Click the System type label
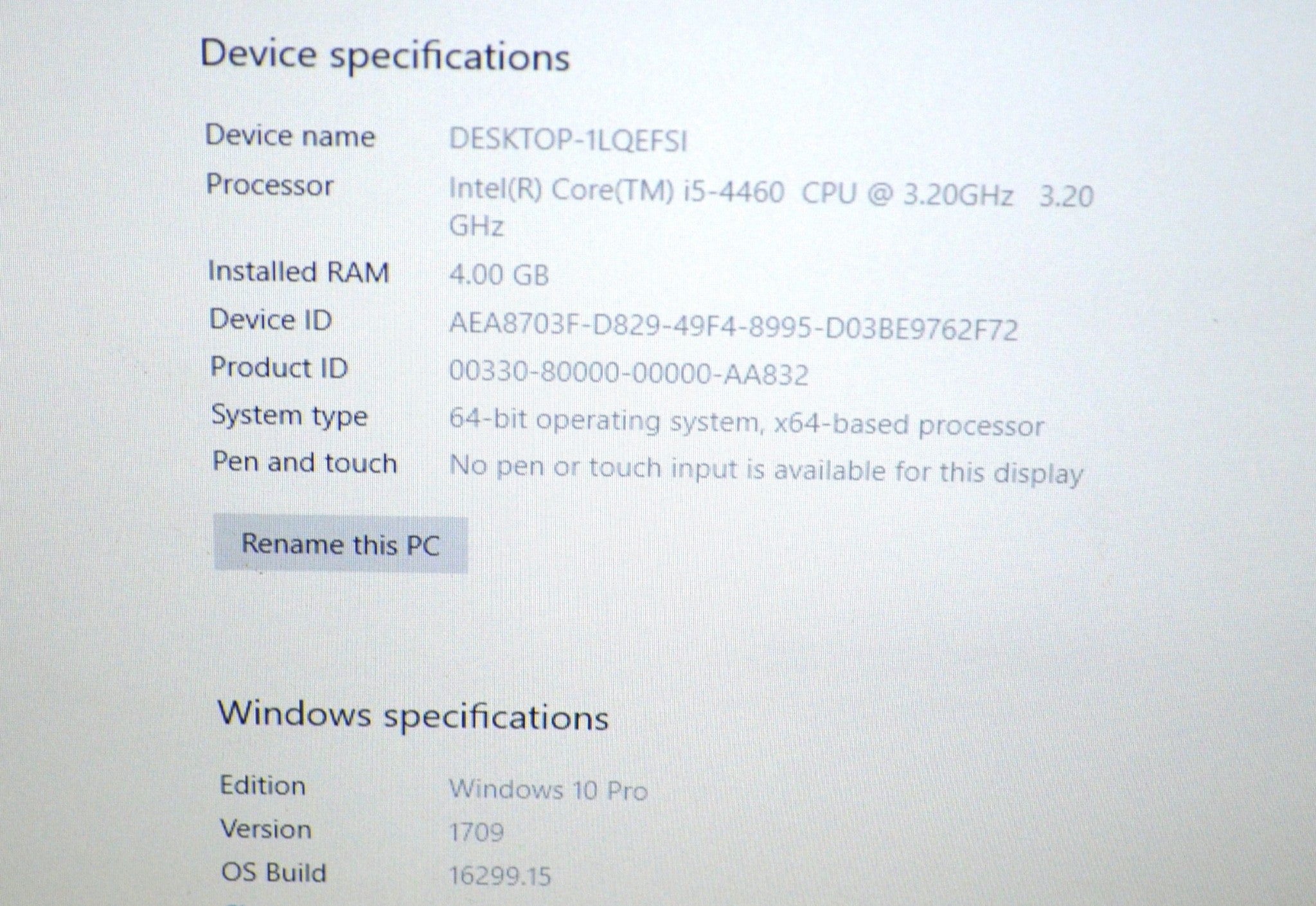 point(289,416)
